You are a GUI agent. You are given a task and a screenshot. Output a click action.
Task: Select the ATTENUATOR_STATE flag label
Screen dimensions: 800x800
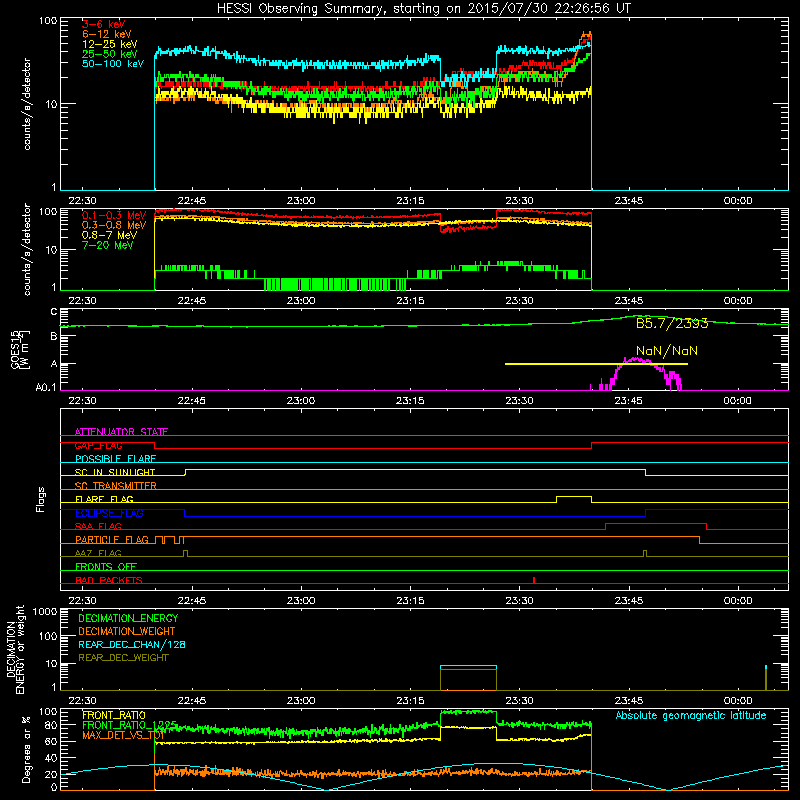pyautogui.click(x=121, y=432)
